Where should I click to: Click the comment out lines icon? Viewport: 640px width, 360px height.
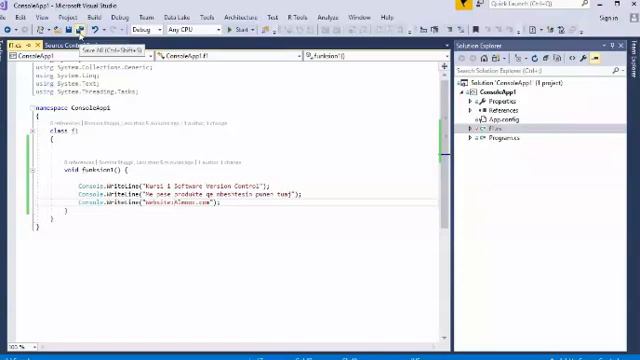tap(449, 30)
